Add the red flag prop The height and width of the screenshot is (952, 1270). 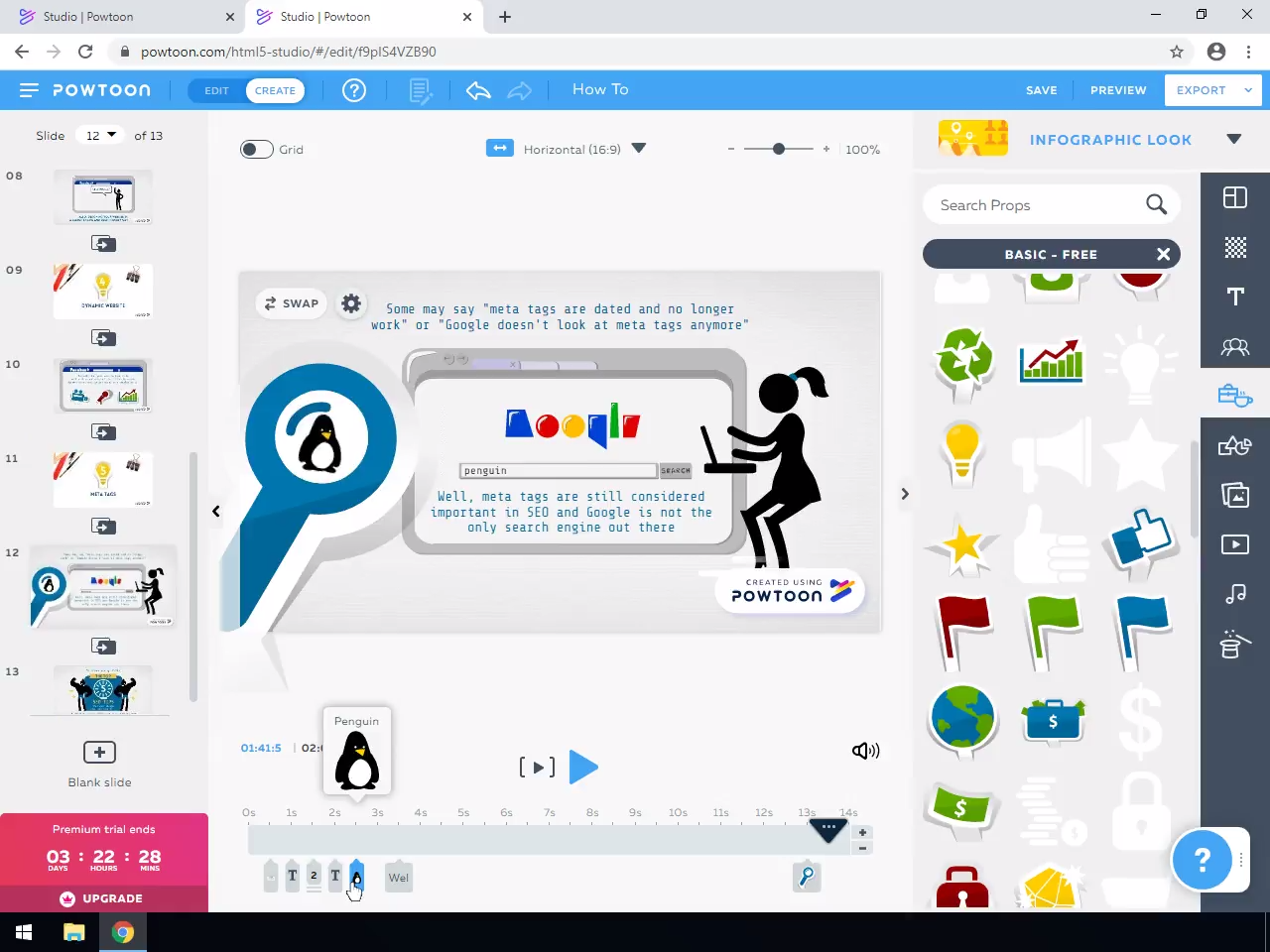[x=962, y=632]
